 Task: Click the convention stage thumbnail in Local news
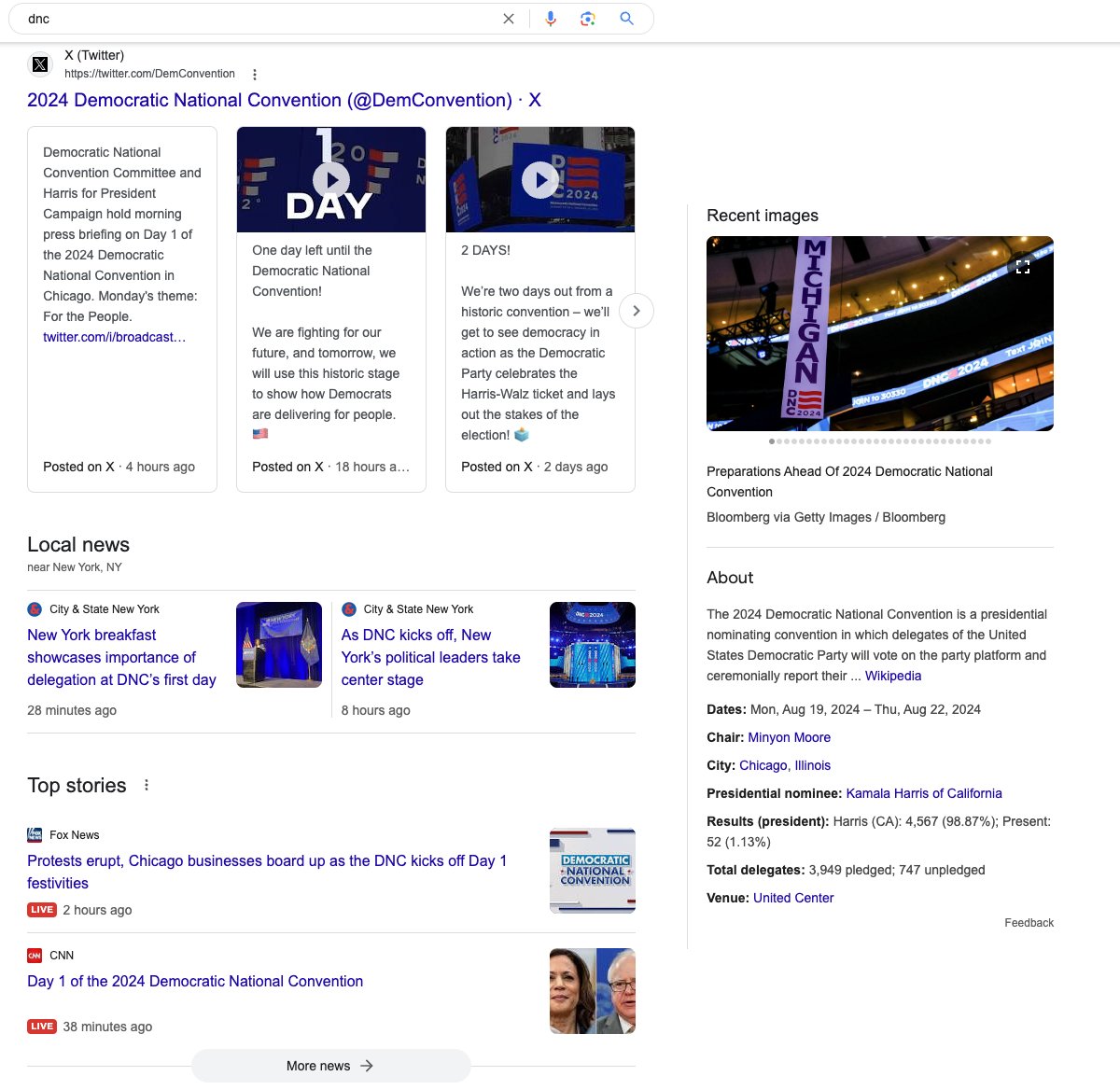[x=593, y=645]
